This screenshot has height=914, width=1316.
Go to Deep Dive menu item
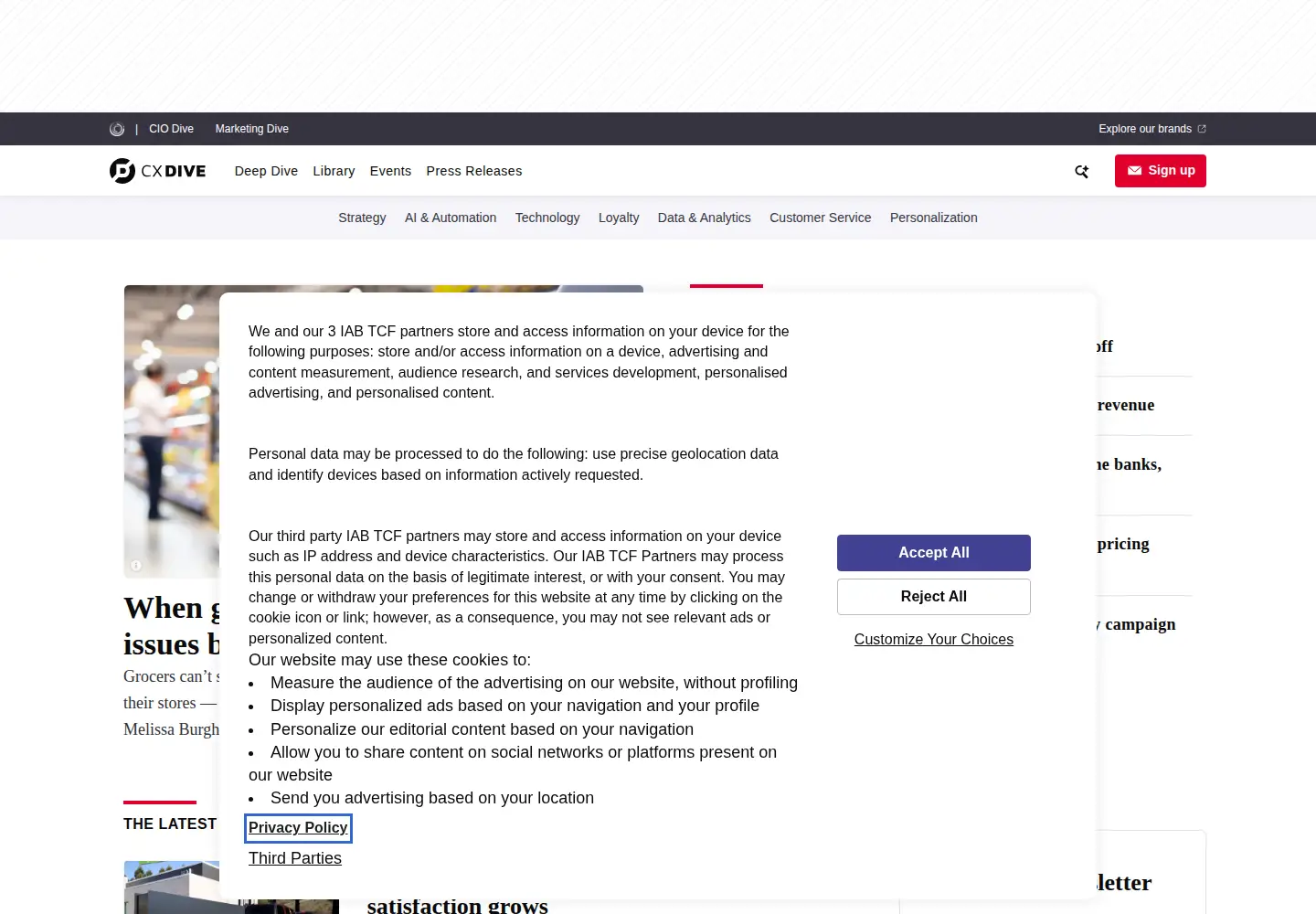pos(266,171)
